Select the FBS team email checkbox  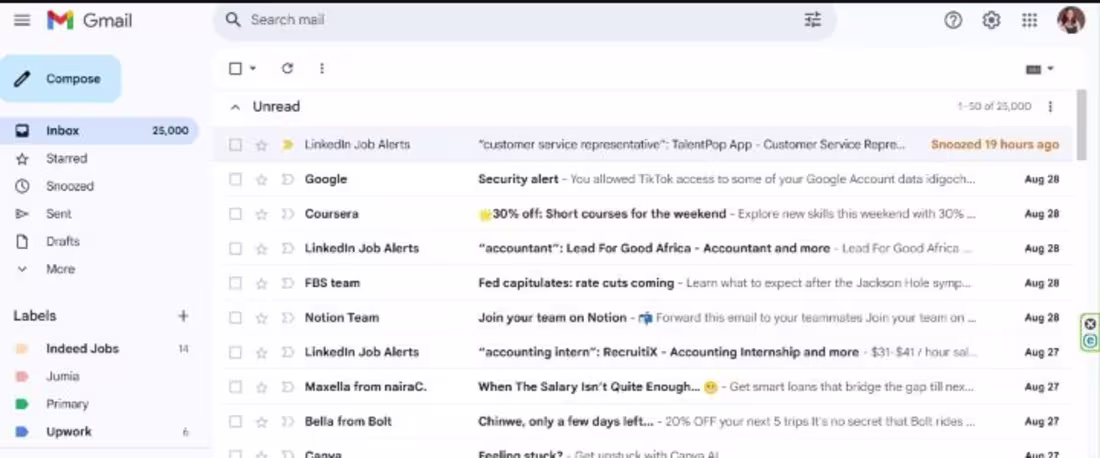tap(236, 283)
